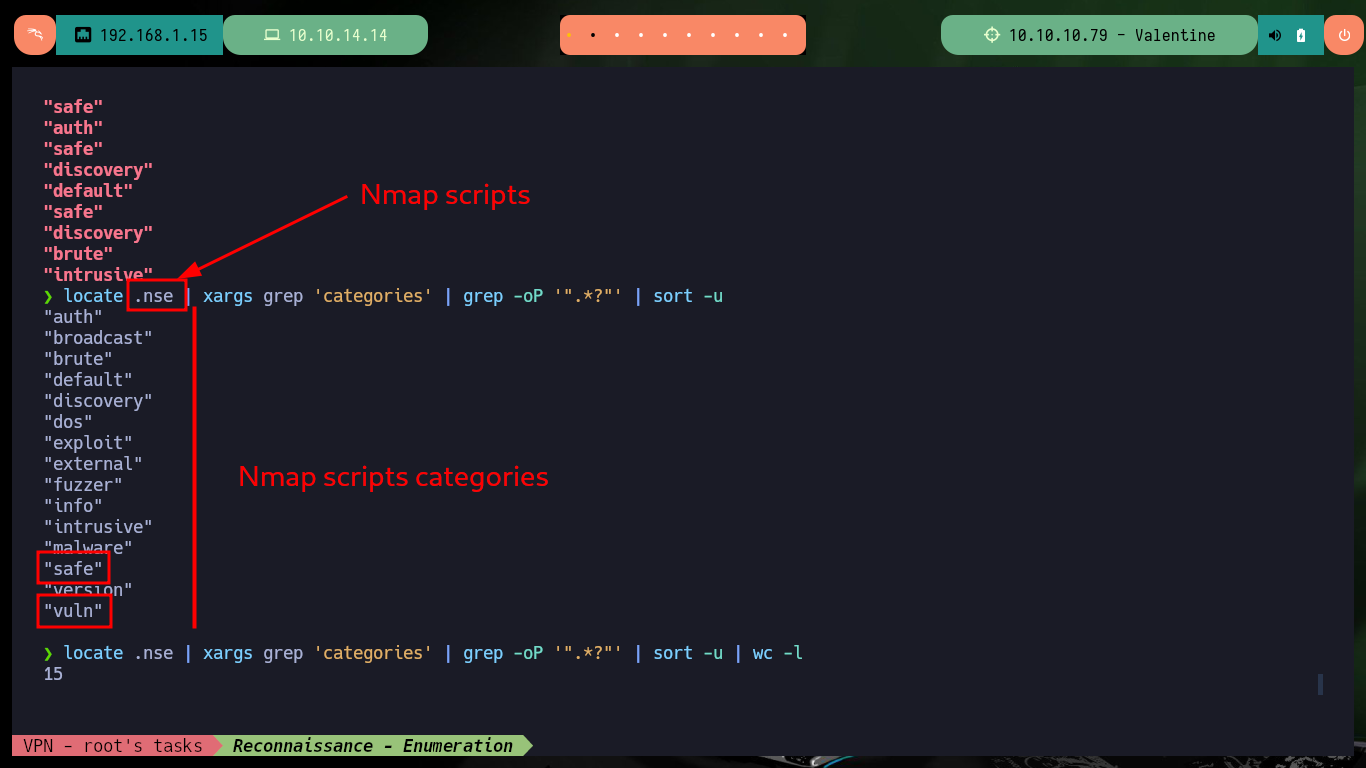Click the wc -l output value 15
This screenshot has height=768, width=1366.
tap(53, 674)
